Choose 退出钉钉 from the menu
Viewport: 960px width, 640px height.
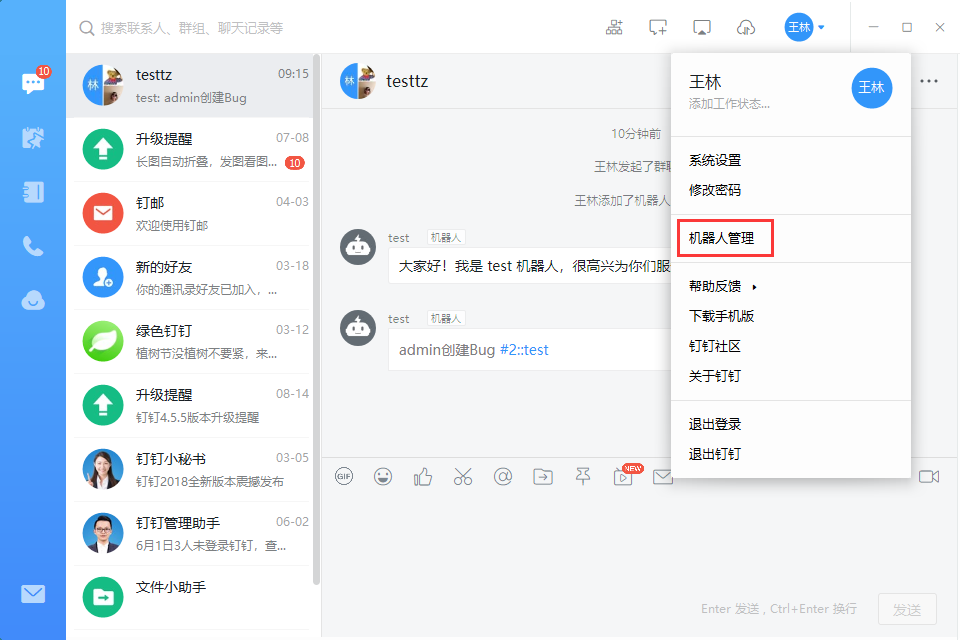pos(714,454)
